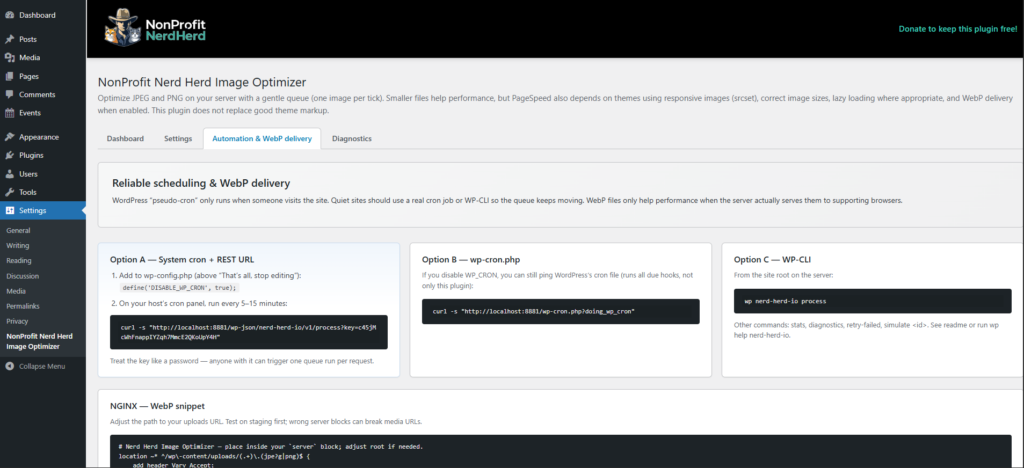
Task: Click the NonProfit NerdHerd logo
Action: 154,27
